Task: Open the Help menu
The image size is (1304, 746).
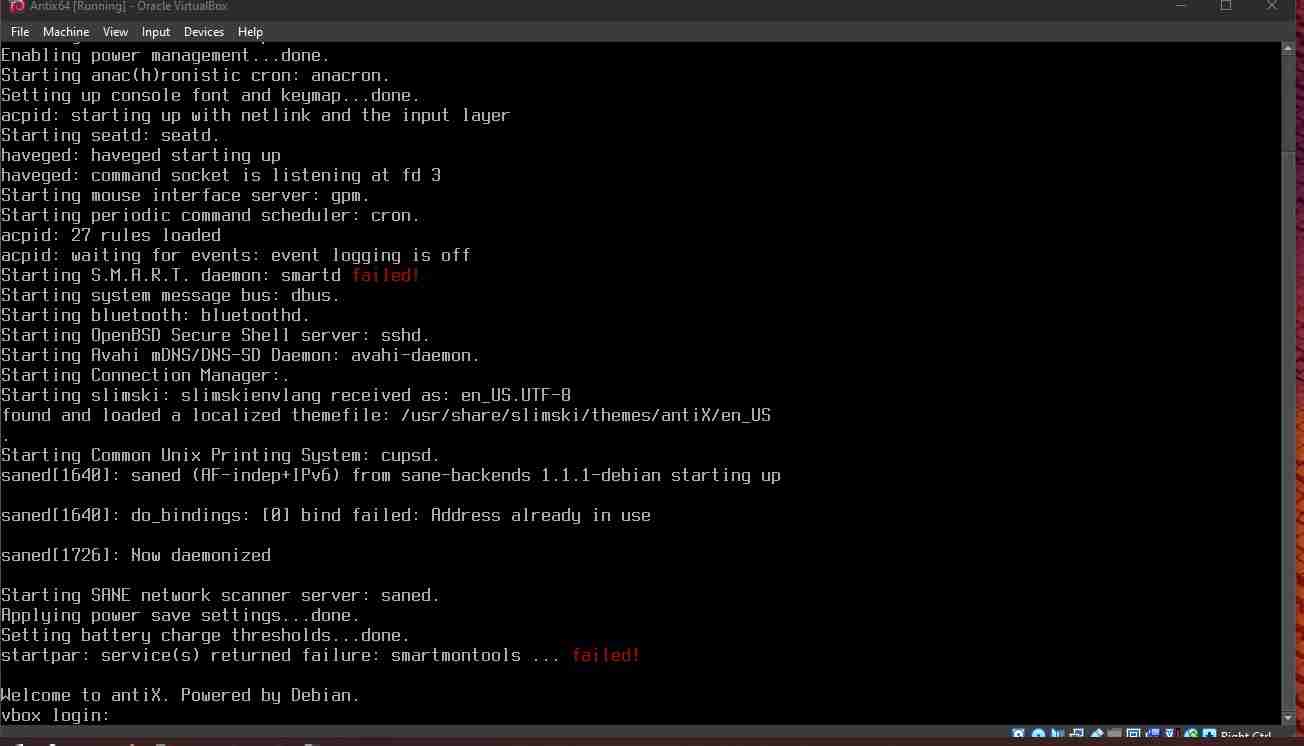Action: tap(250, 32)
